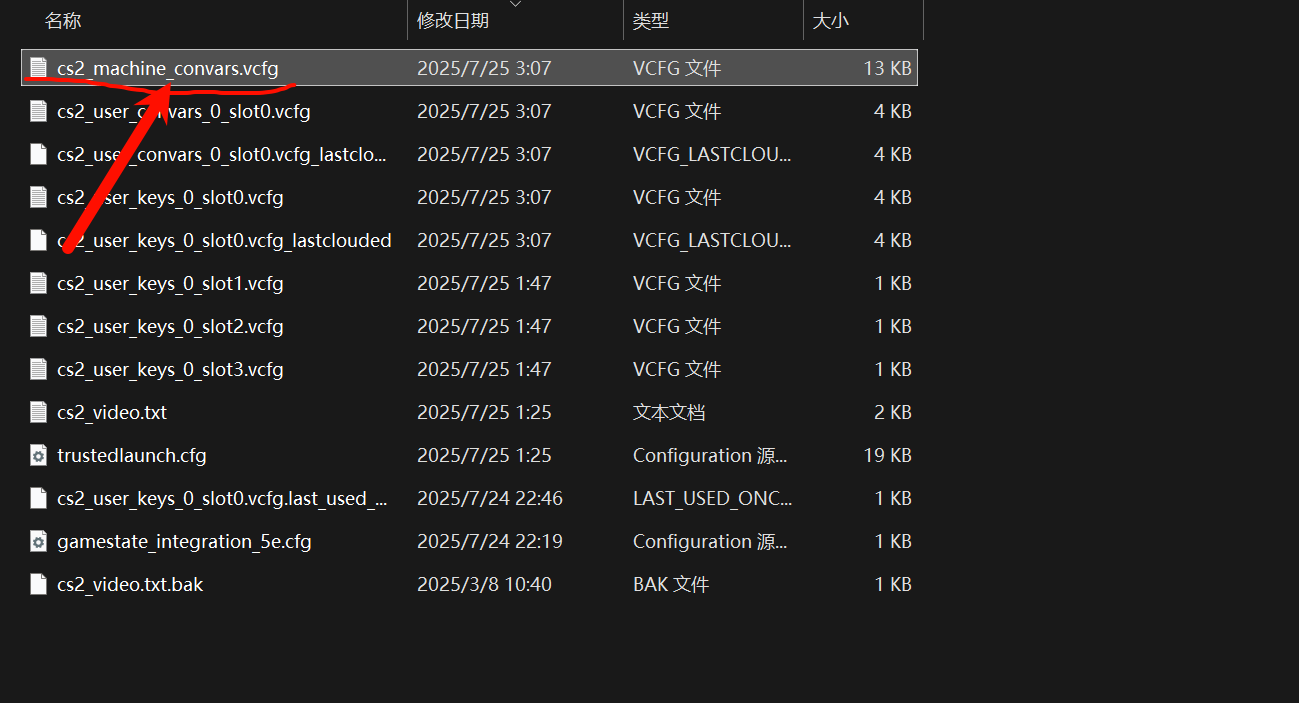Select the cs2_user_convars_0_slot0.vcfg file name

tap(184, 111)
